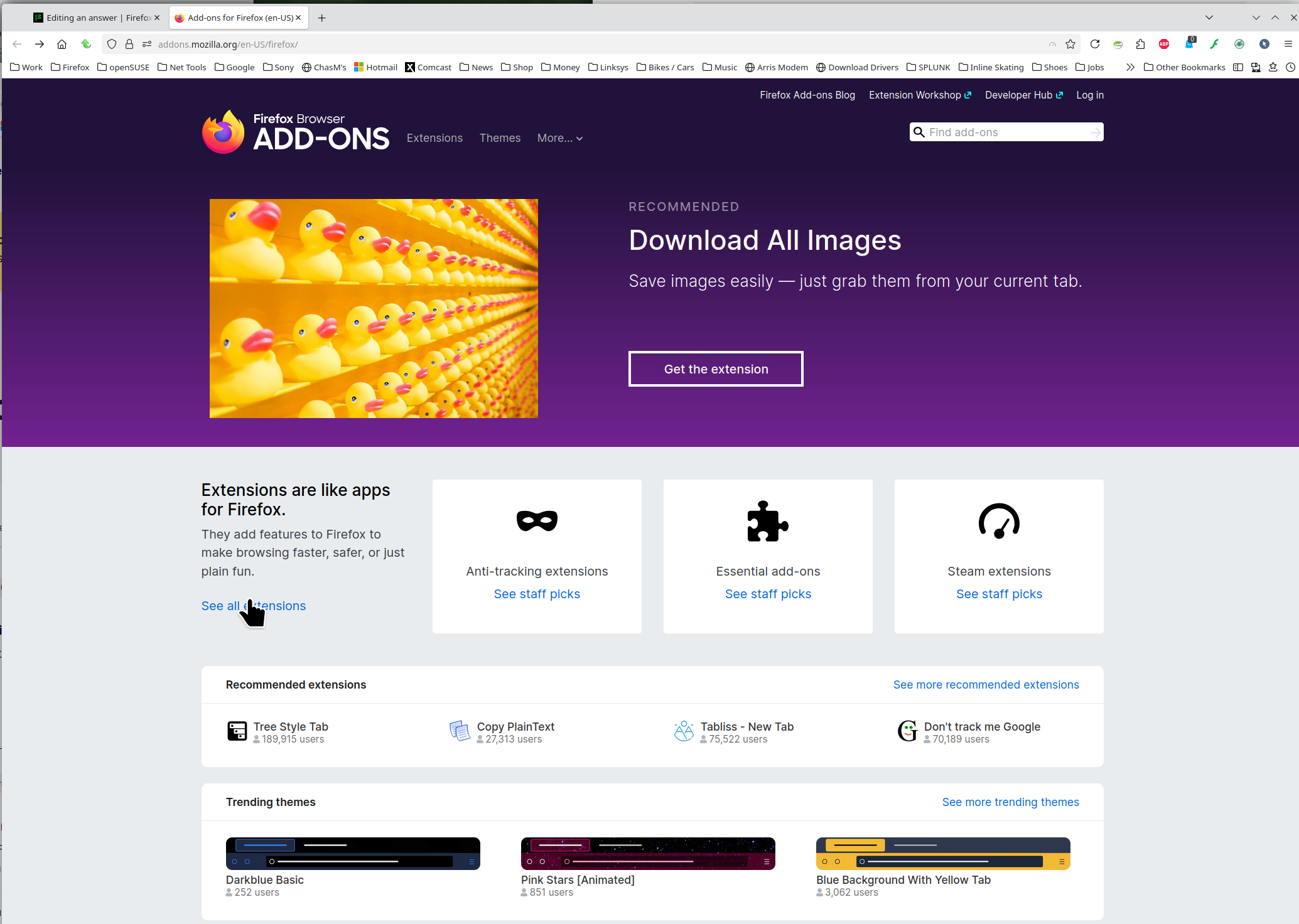Open See staff picks for Anti-tracking extensions

[x=537, y=594]
